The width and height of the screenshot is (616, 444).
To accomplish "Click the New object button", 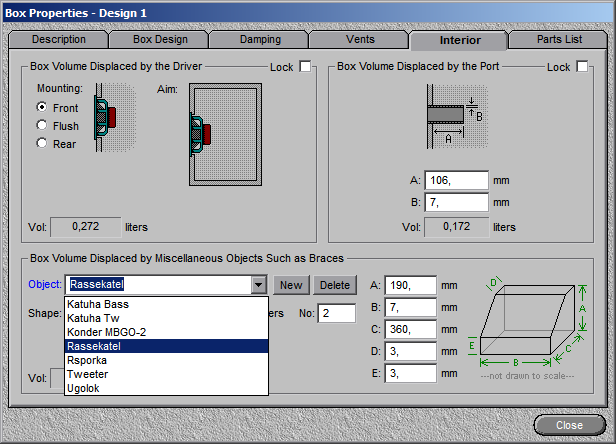I will [x=291, y=285].
